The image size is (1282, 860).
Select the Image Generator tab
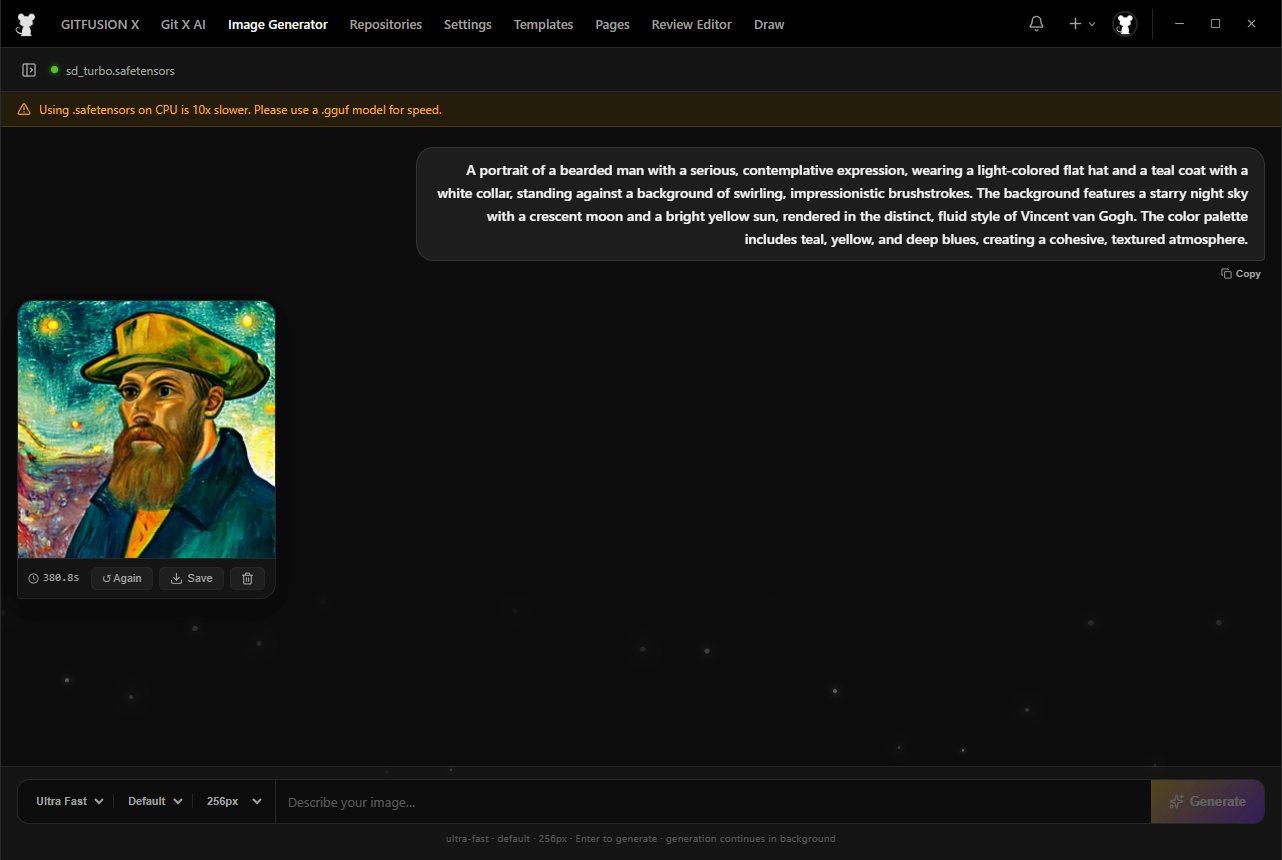[278, 24]
